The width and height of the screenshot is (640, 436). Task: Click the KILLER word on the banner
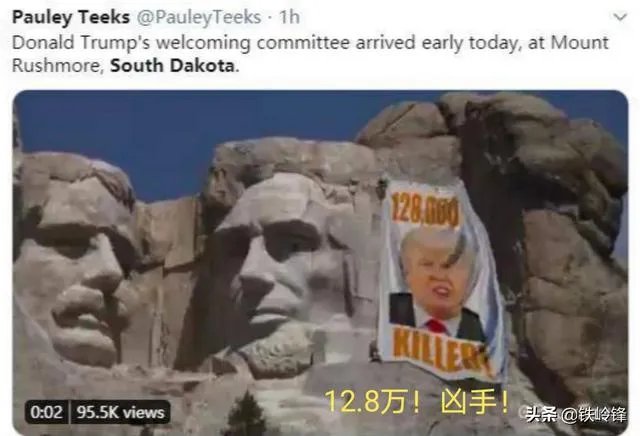click(x=441, y=350)
